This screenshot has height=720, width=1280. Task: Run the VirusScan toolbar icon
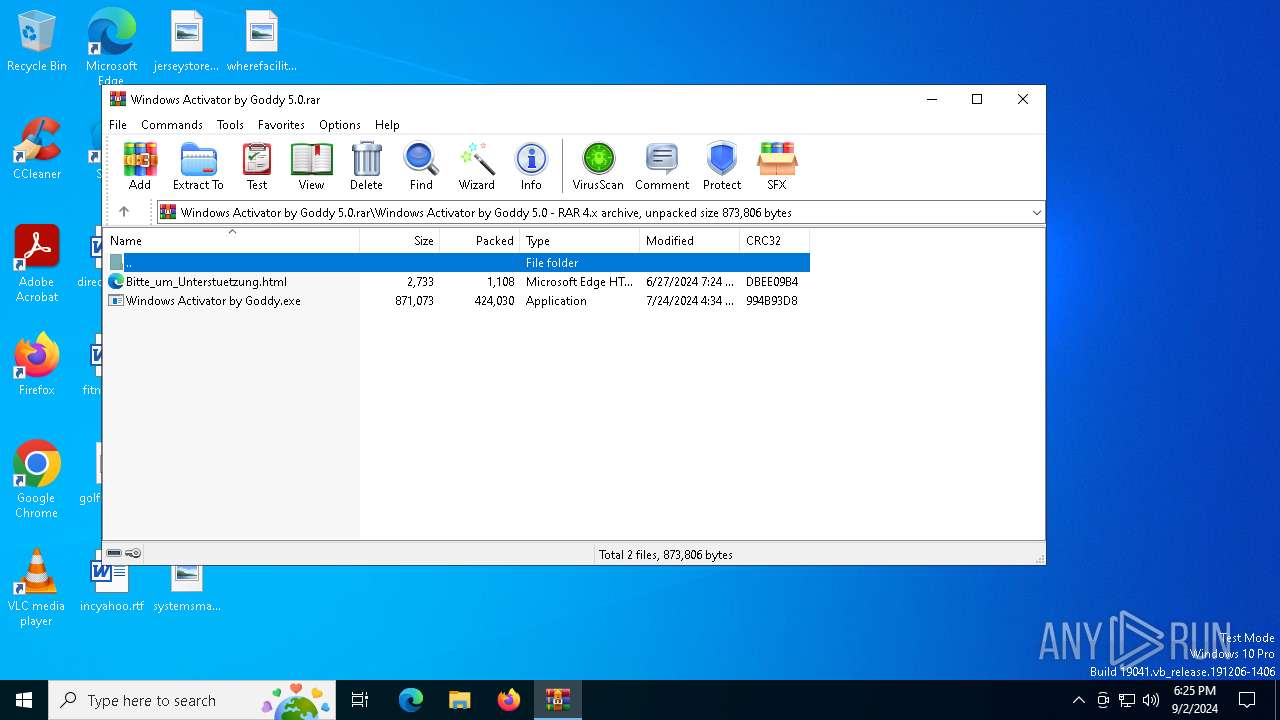point(598,166)
